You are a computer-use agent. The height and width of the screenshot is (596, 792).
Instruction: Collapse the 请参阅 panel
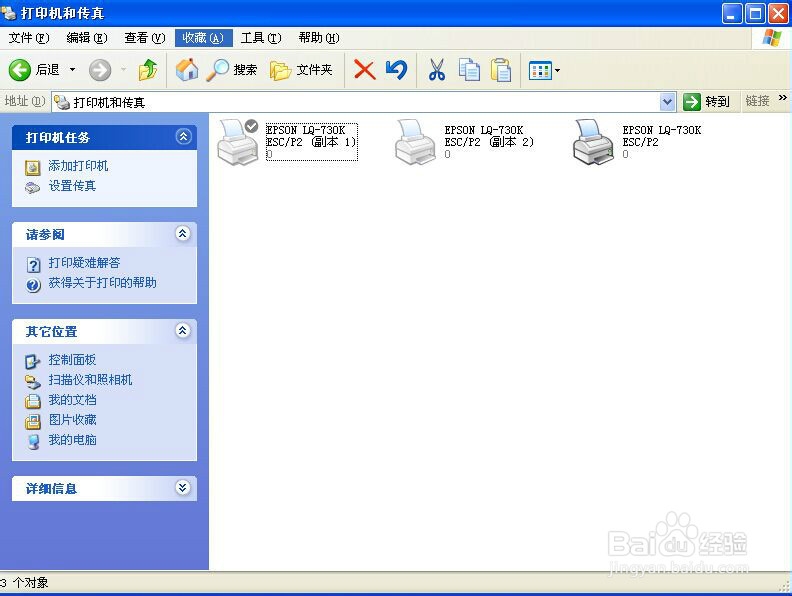click(183, 233)
